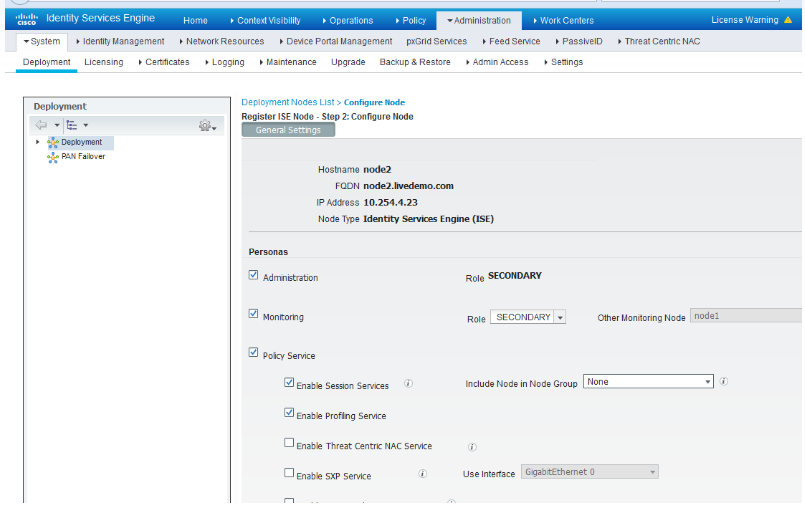This screenshot has width=805, height=507.
Task: Open the gear settings icon in Deployment panel
Action: point(205,125)
